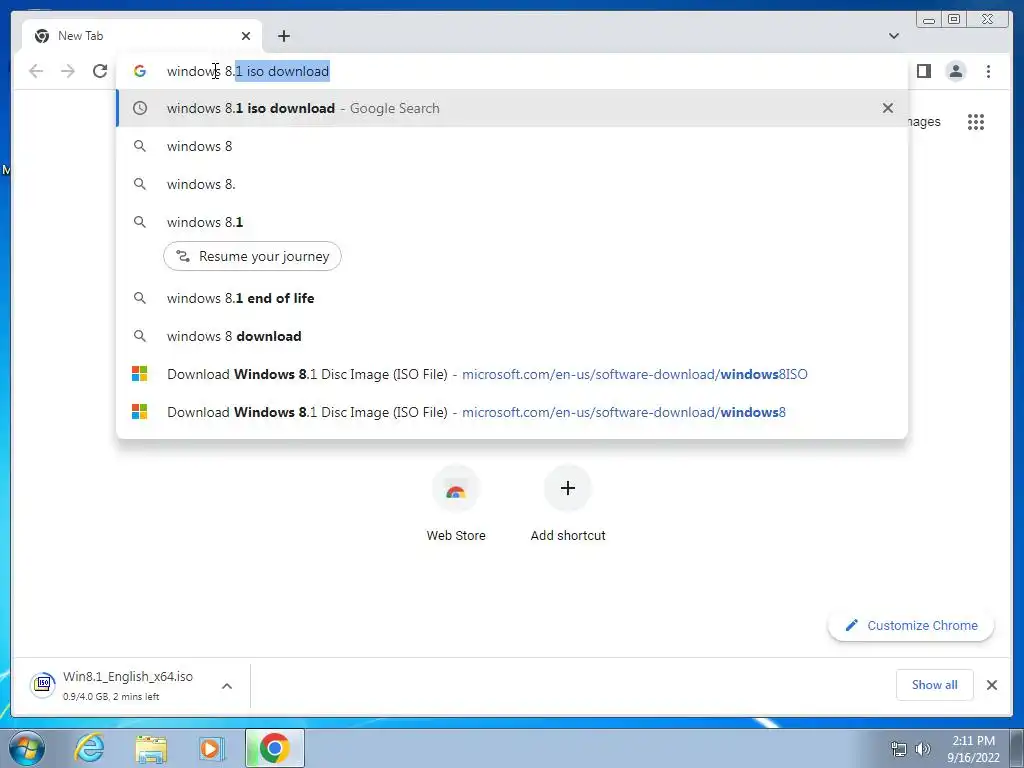
Task: Remove the history suggestion with the X
Action: tap(888, 108)
